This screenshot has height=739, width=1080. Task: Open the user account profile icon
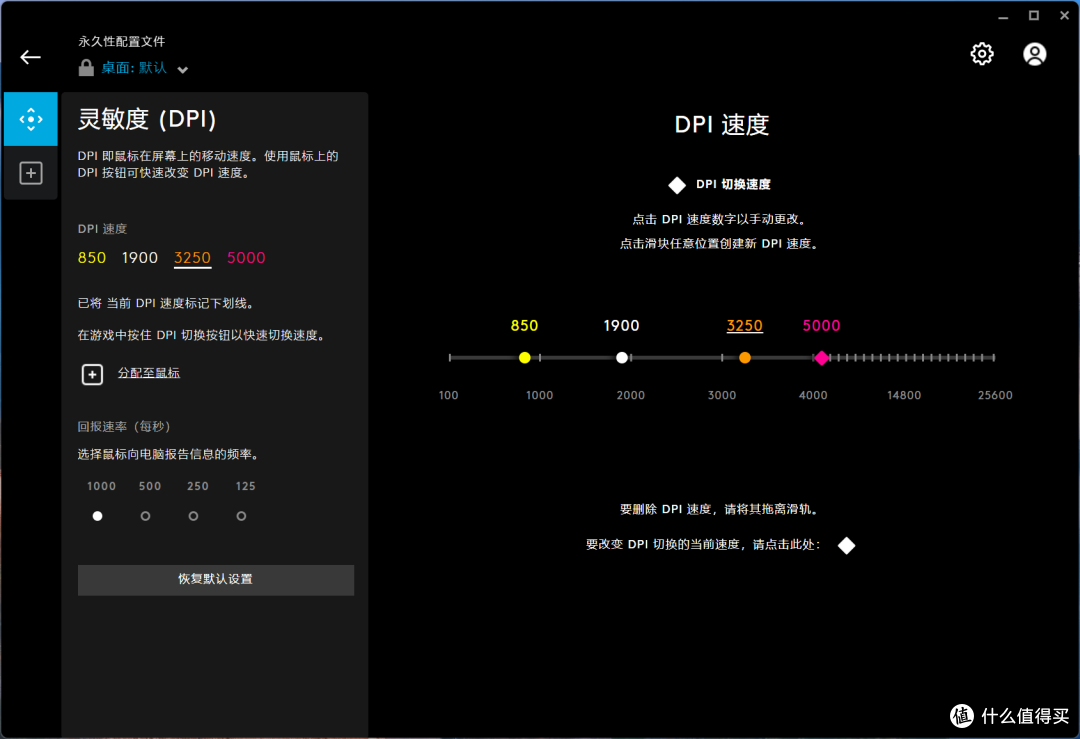click(x=1034, y=54)
